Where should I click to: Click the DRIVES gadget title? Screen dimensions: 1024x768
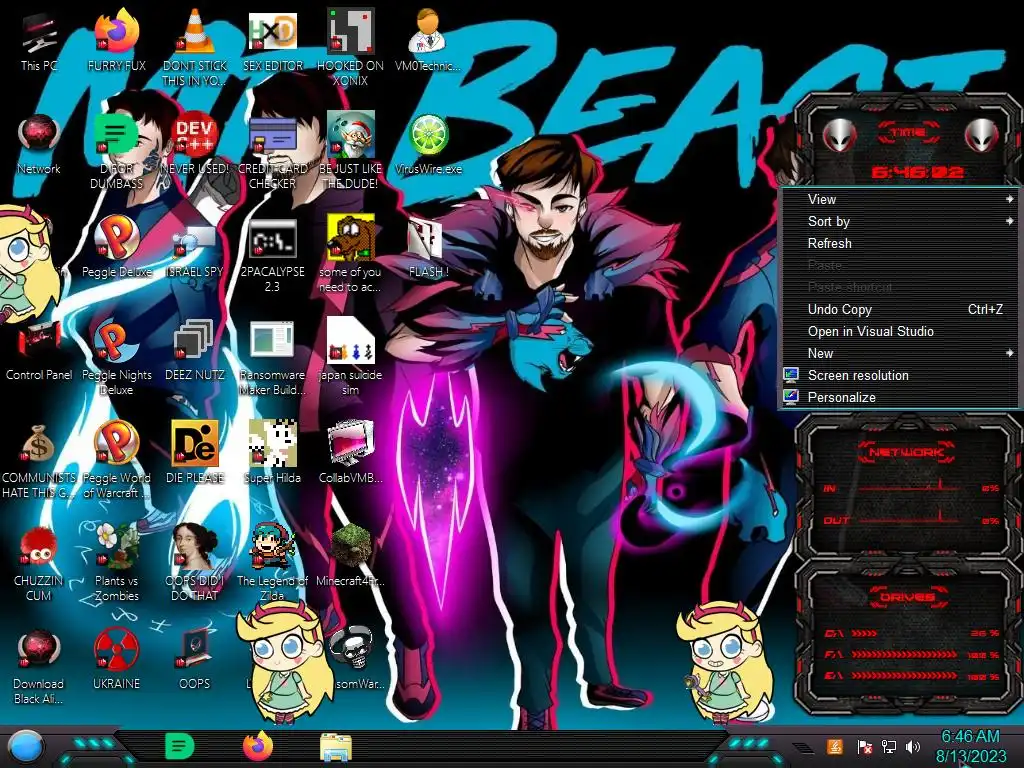907,597
